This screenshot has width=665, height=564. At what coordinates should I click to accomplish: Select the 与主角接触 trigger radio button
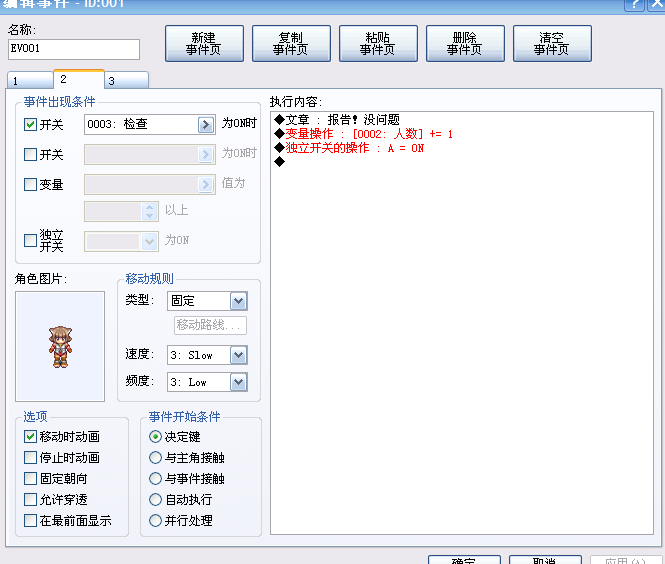coord(155,458)
